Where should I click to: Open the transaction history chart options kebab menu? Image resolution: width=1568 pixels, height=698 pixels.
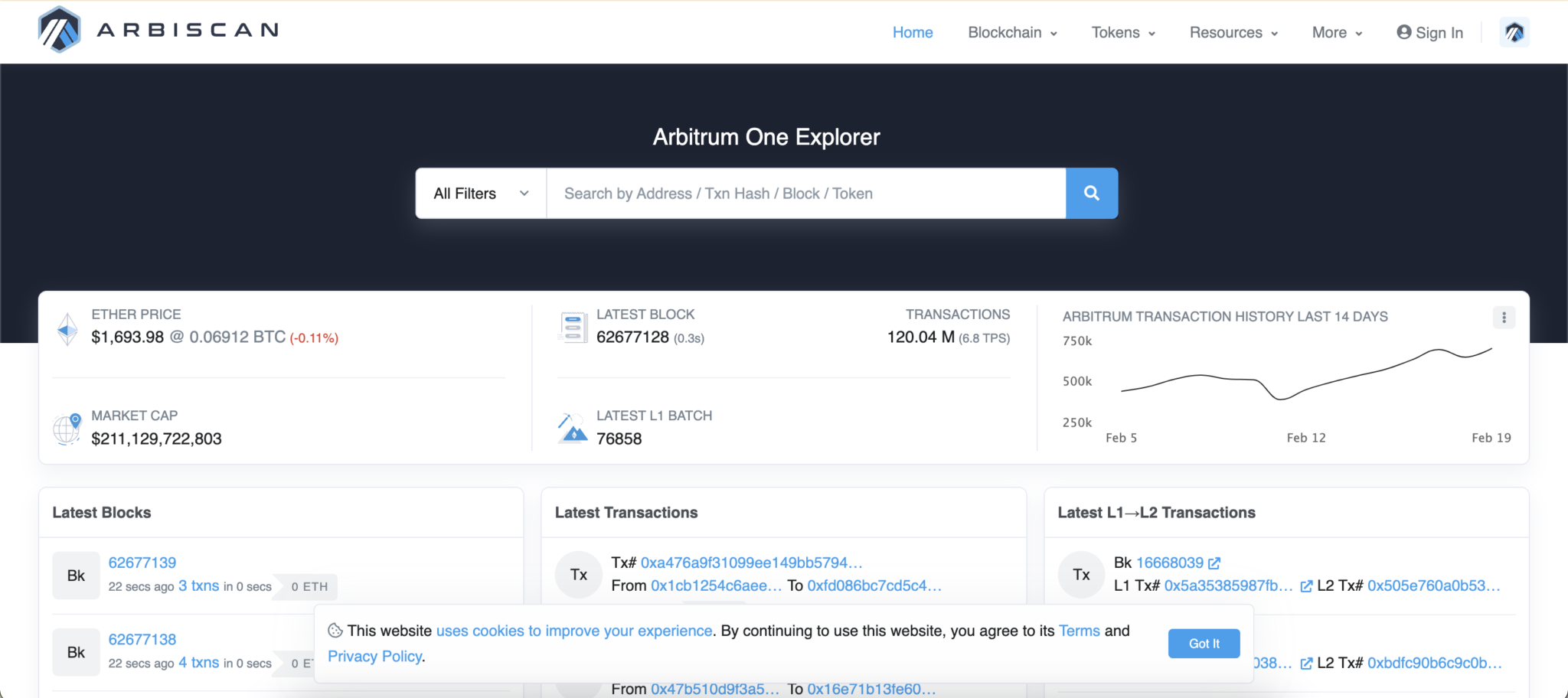(x=1503, y=316)
